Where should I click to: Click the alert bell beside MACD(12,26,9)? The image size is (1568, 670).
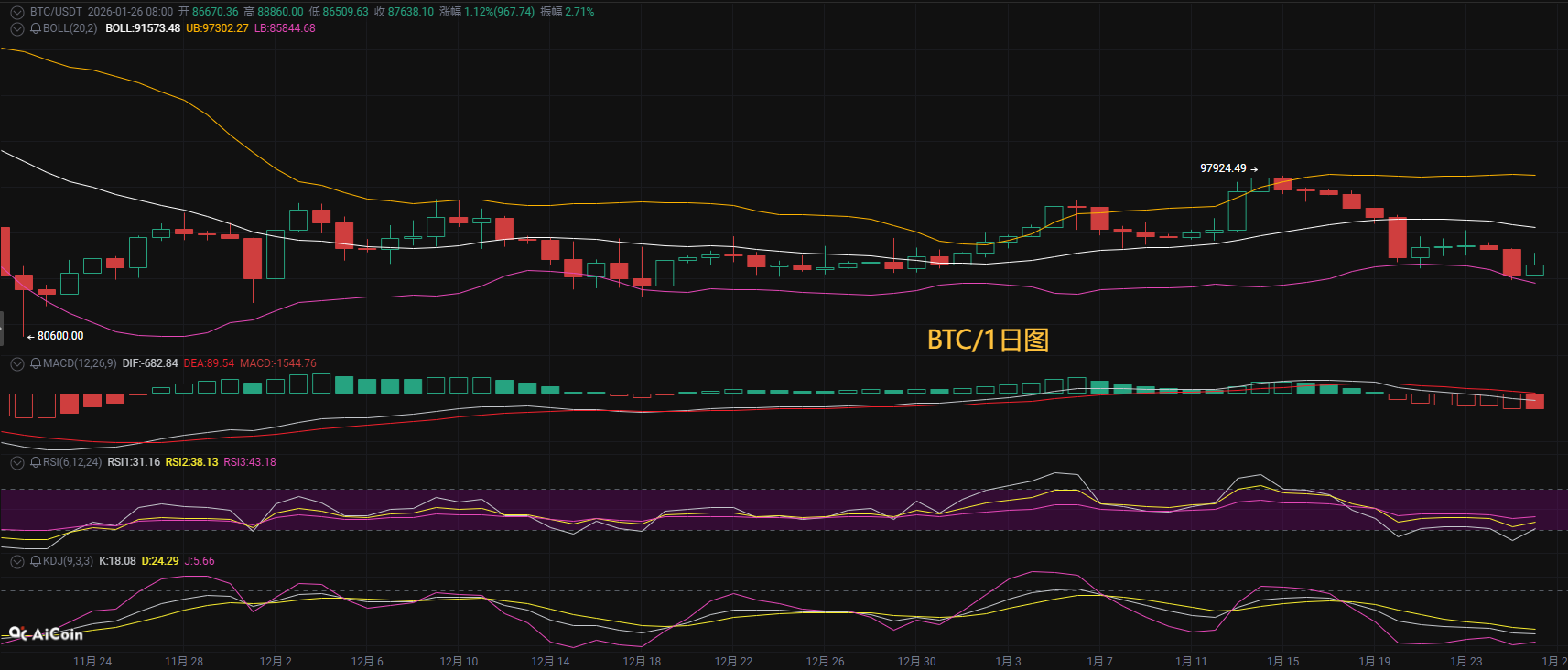point(36,363)
